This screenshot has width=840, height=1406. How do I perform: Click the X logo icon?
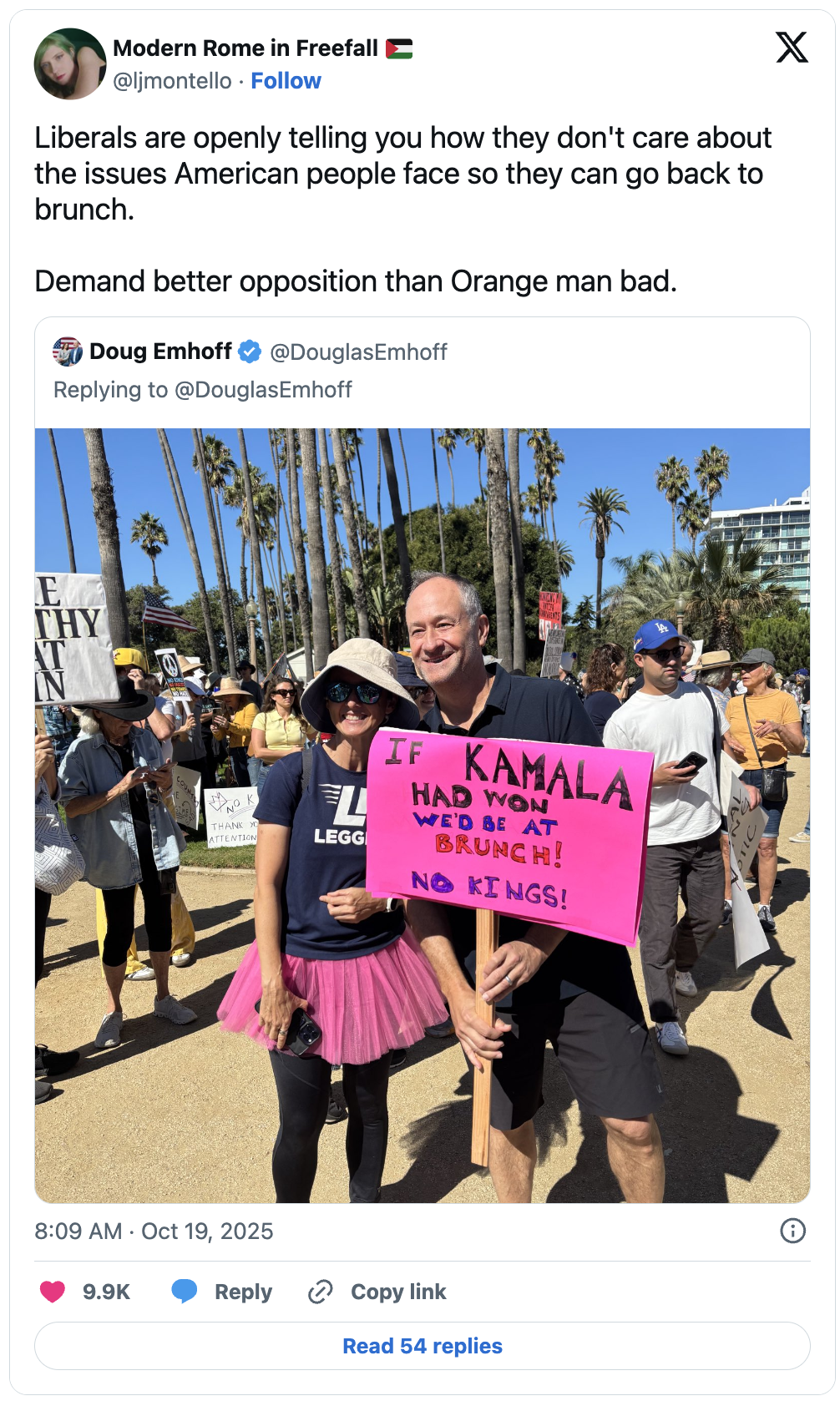pyautogui.click(x=792, y=48)
